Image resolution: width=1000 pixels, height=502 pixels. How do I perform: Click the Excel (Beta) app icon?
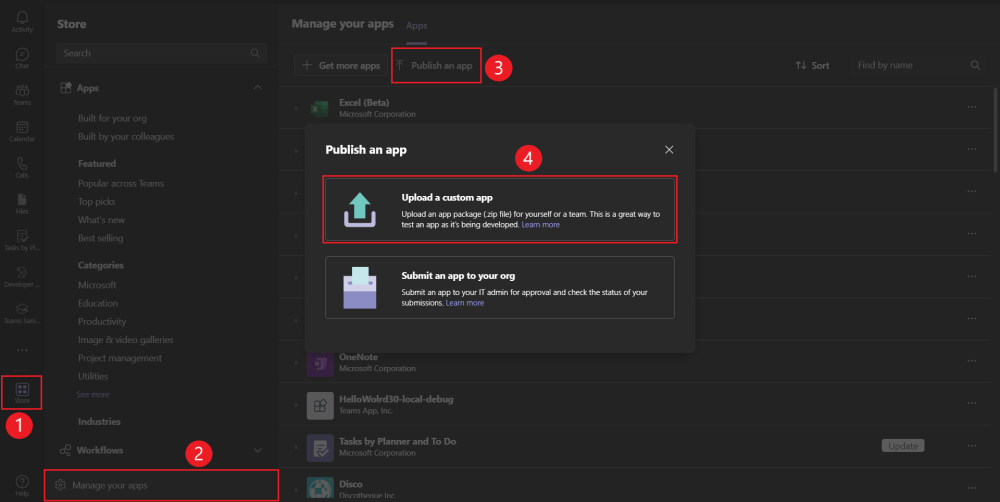pos(320,108)
